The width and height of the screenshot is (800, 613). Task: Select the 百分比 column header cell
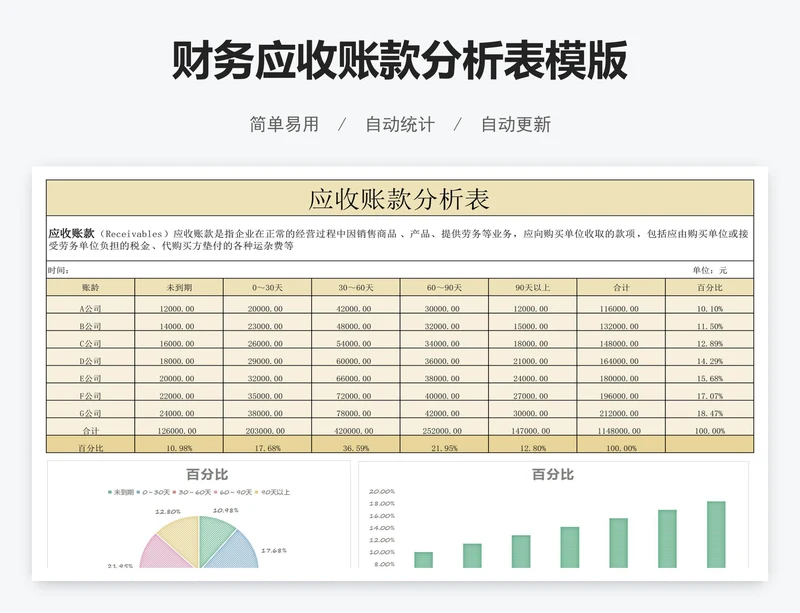[710, 287]
